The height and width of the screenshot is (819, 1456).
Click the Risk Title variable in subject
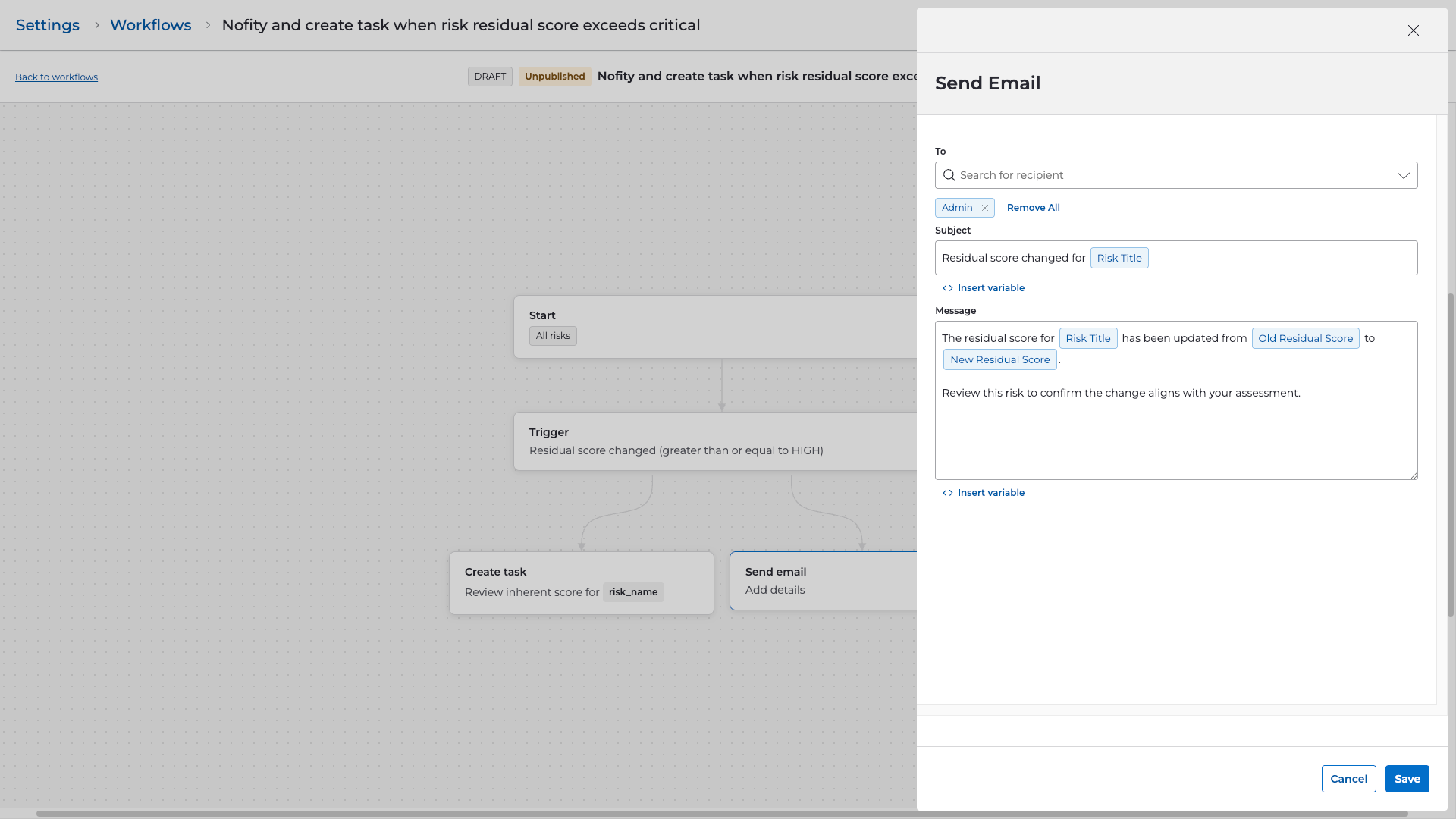1119,258
